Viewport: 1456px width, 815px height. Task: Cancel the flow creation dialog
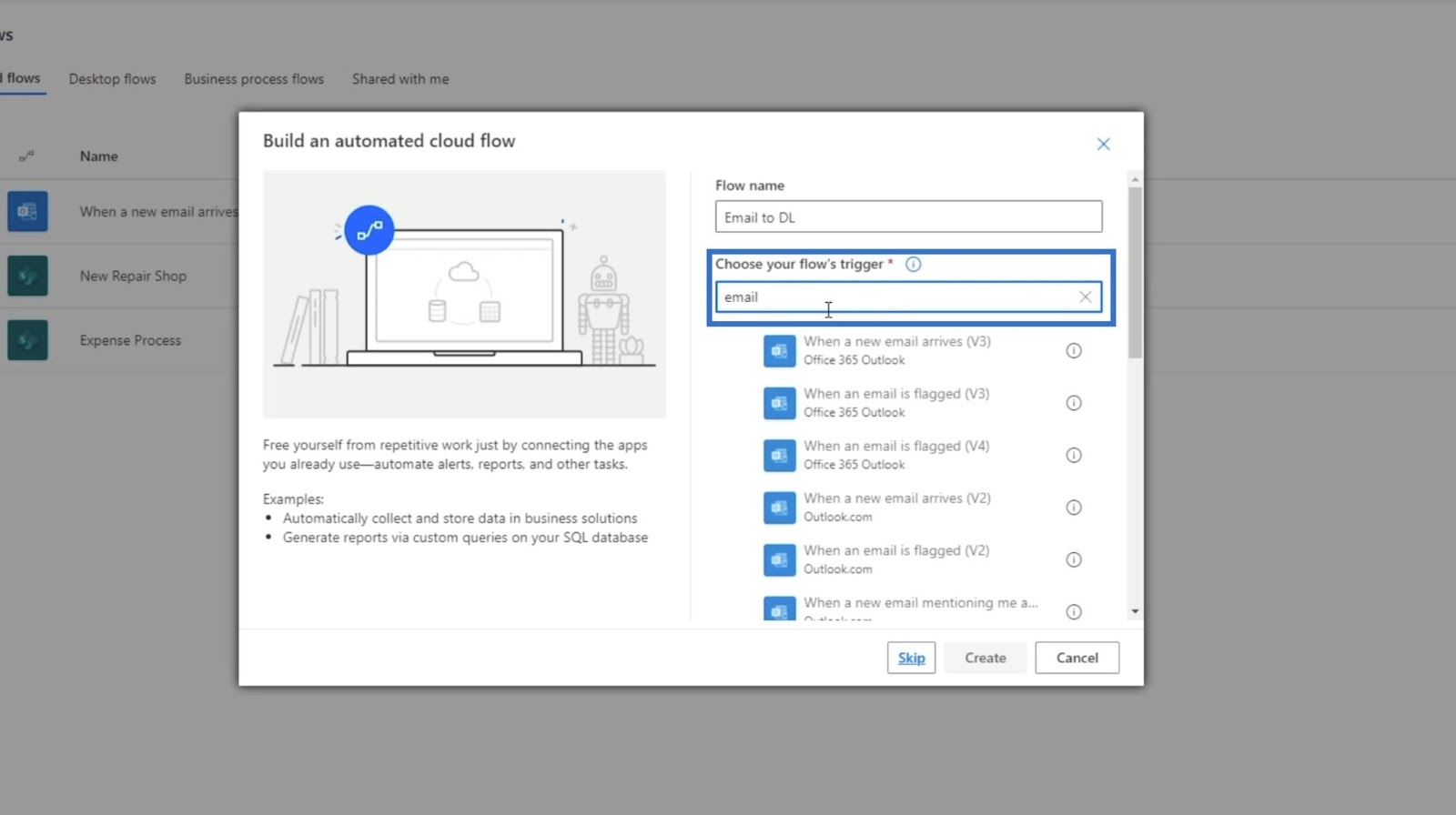point(1077,658)
